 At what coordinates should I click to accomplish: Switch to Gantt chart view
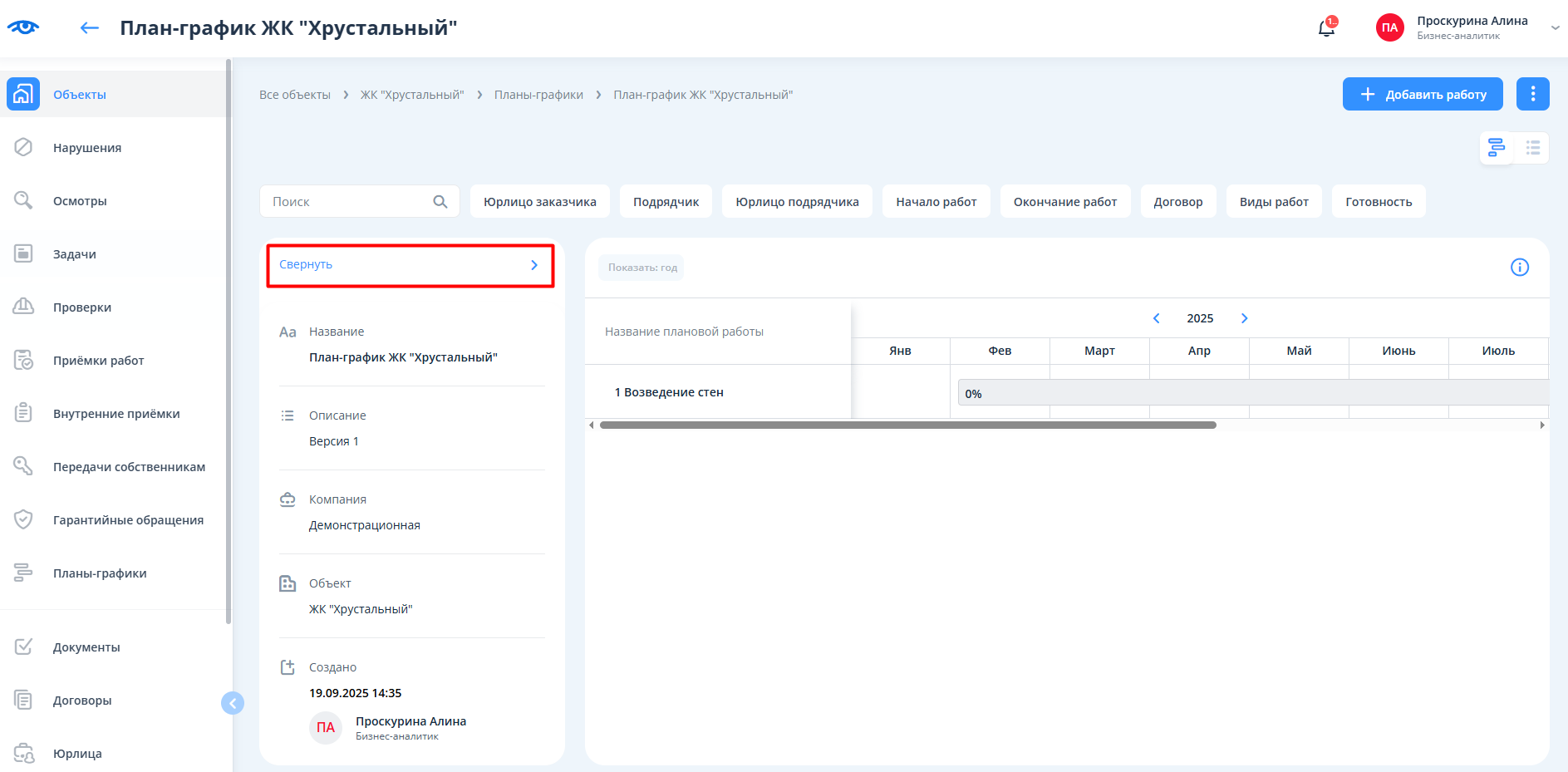point(1497,148)
